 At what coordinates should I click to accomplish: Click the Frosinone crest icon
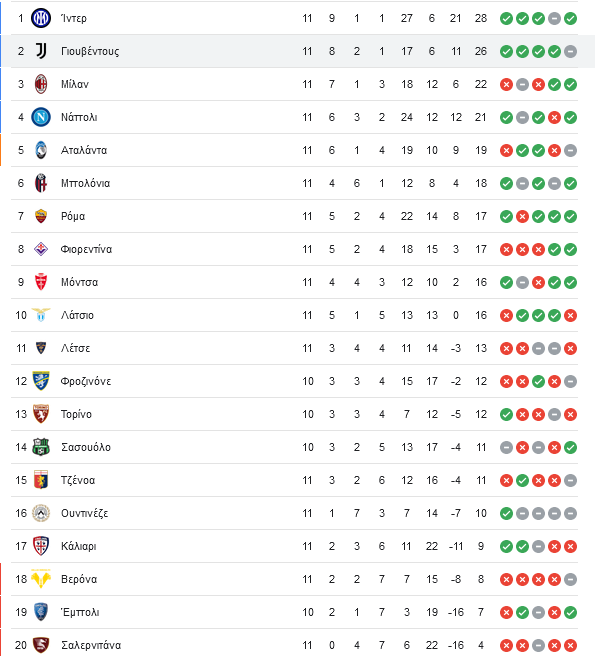coord(41,381)
